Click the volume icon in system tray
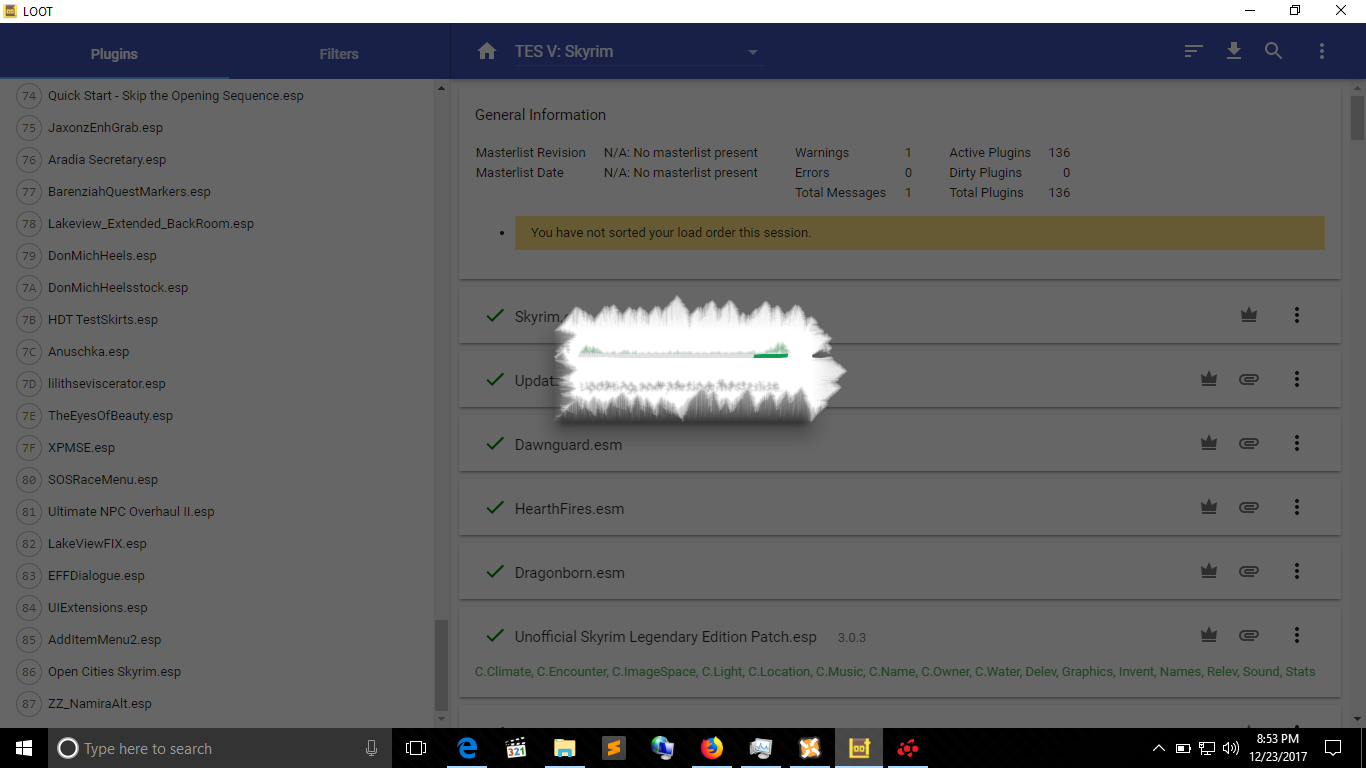Viewport: 1366px width, 768px height. 1231,748
